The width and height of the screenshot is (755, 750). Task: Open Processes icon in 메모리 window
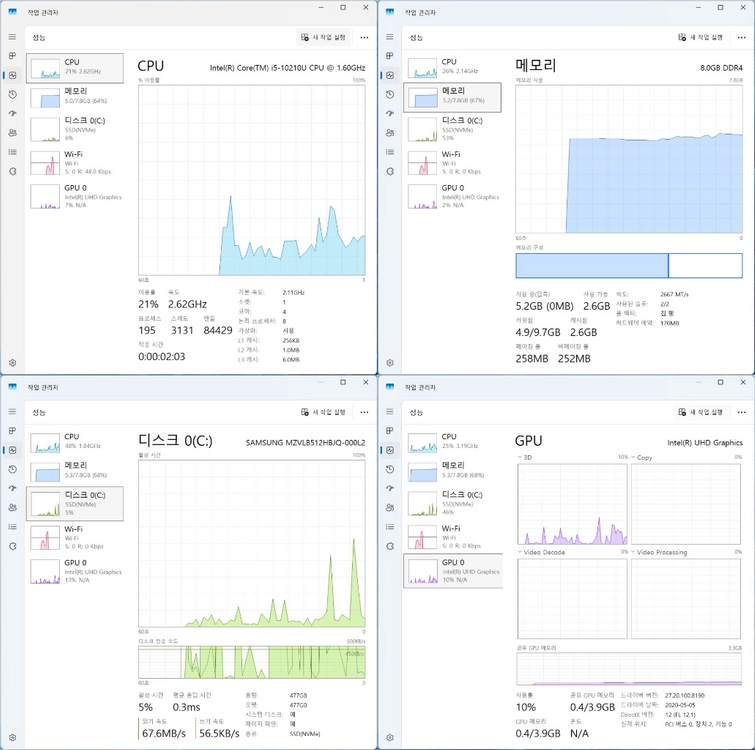390,56
